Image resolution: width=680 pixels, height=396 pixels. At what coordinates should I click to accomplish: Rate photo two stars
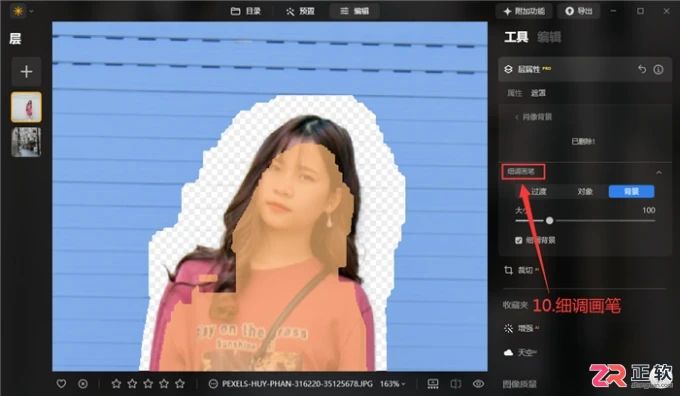coord(132,384)
